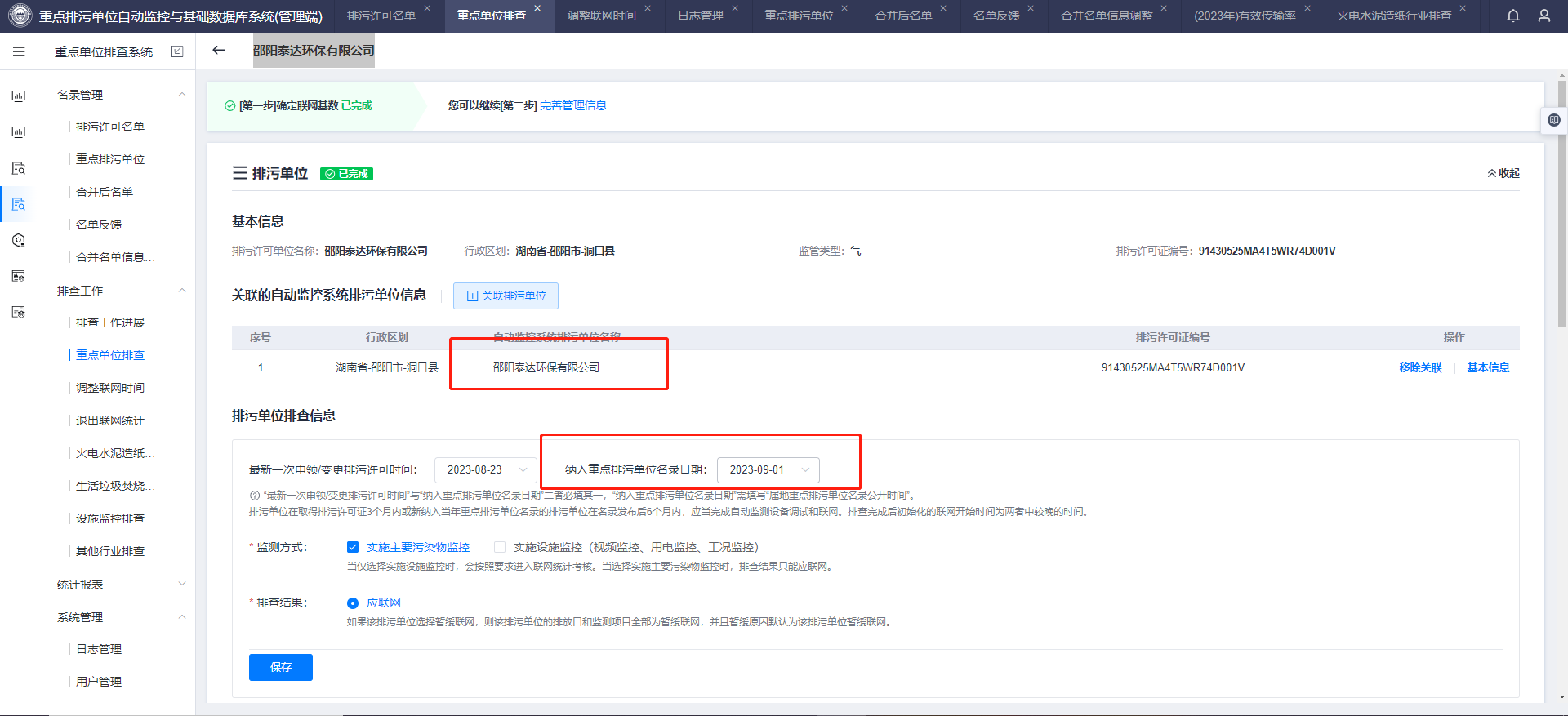Click the image settings icon in left rail

(x=19, y=276)
